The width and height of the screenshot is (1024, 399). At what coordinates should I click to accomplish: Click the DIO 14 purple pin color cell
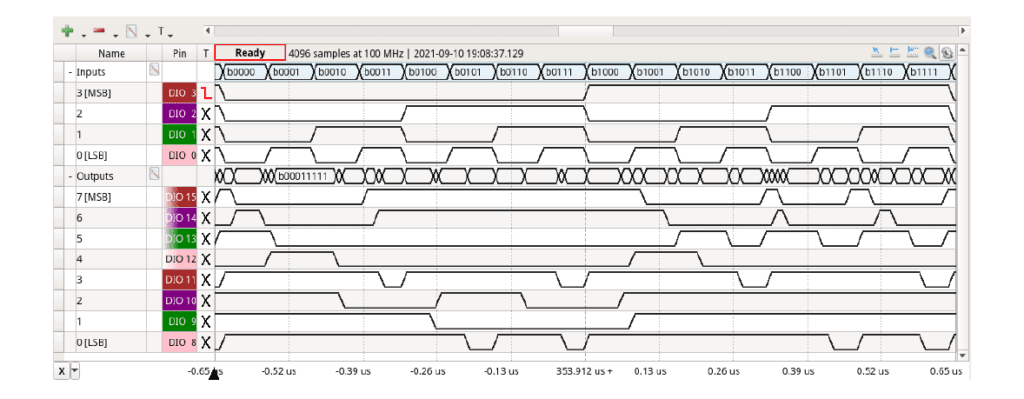[180, 217]
